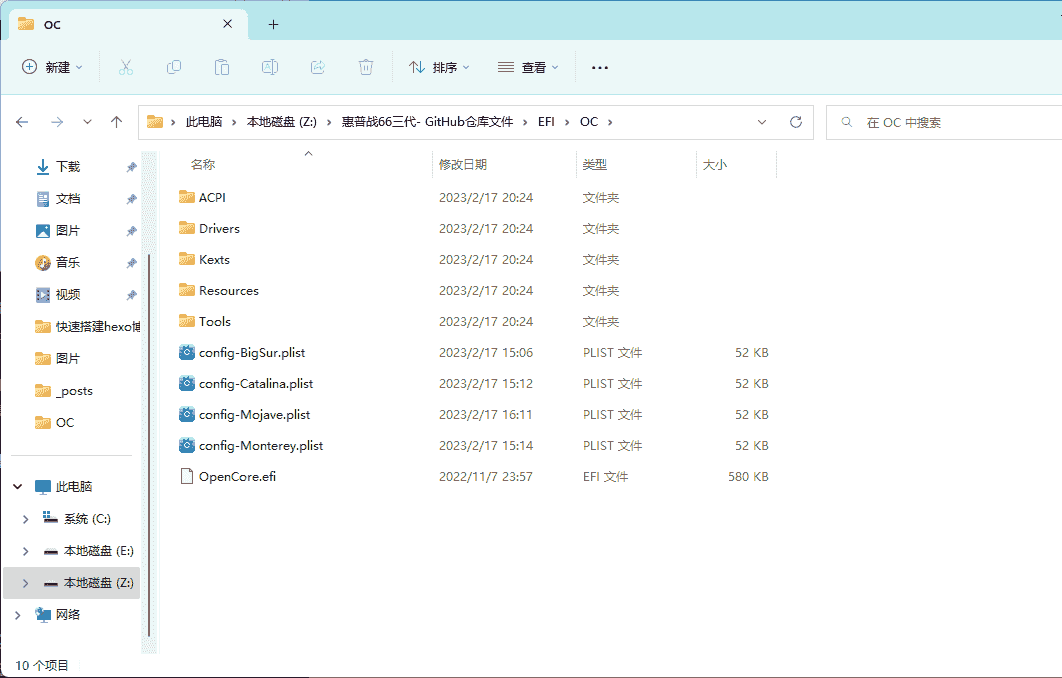Image resolution: width=1062 pixels, height=678 pixels.
Task: Collapse the 此电脑 tree node
Action: [17, 487]
